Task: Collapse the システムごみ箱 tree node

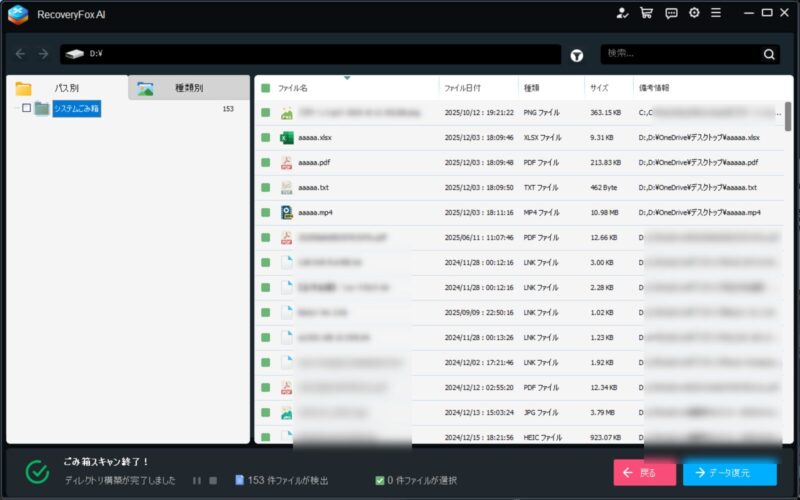Action: (12, 108)
